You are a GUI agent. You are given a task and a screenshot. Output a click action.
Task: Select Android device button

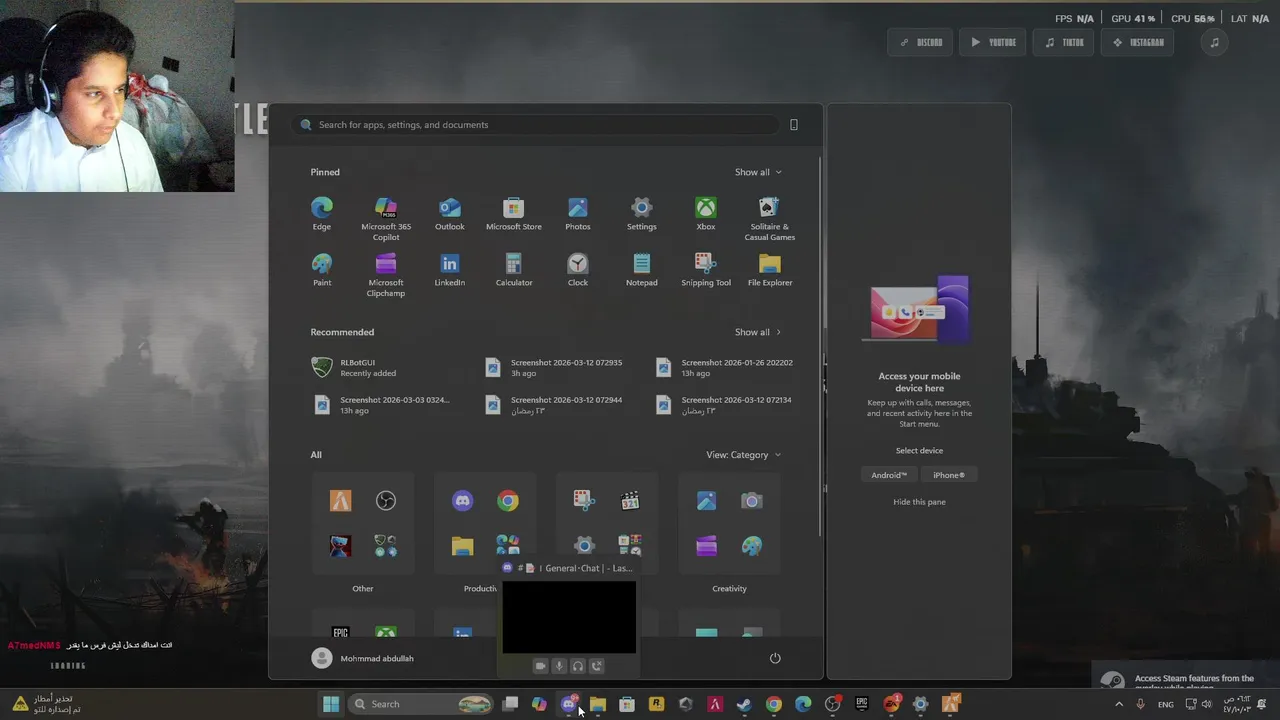889,475
